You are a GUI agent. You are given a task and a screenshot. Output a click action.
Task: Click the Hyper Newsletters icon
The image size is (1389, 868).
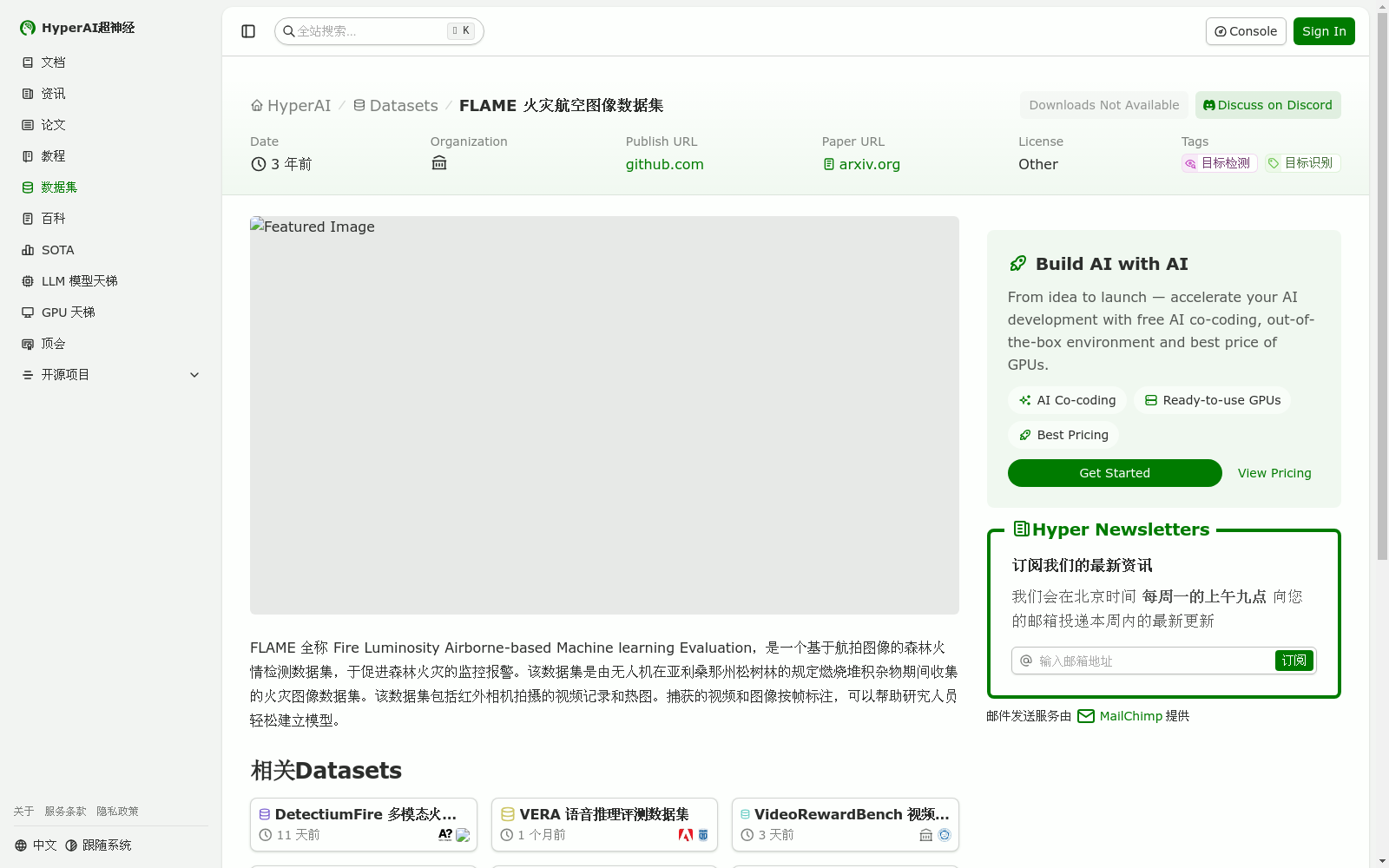point(1021,529)
